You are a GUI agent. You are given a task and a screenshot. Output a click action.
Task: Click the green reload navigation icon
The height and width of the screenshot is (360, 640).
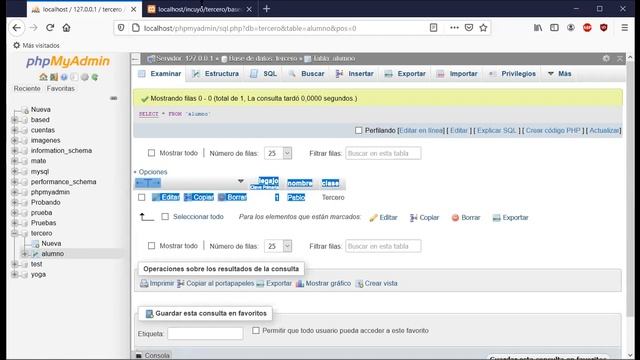pyautogui.click(x=95, y=77)
